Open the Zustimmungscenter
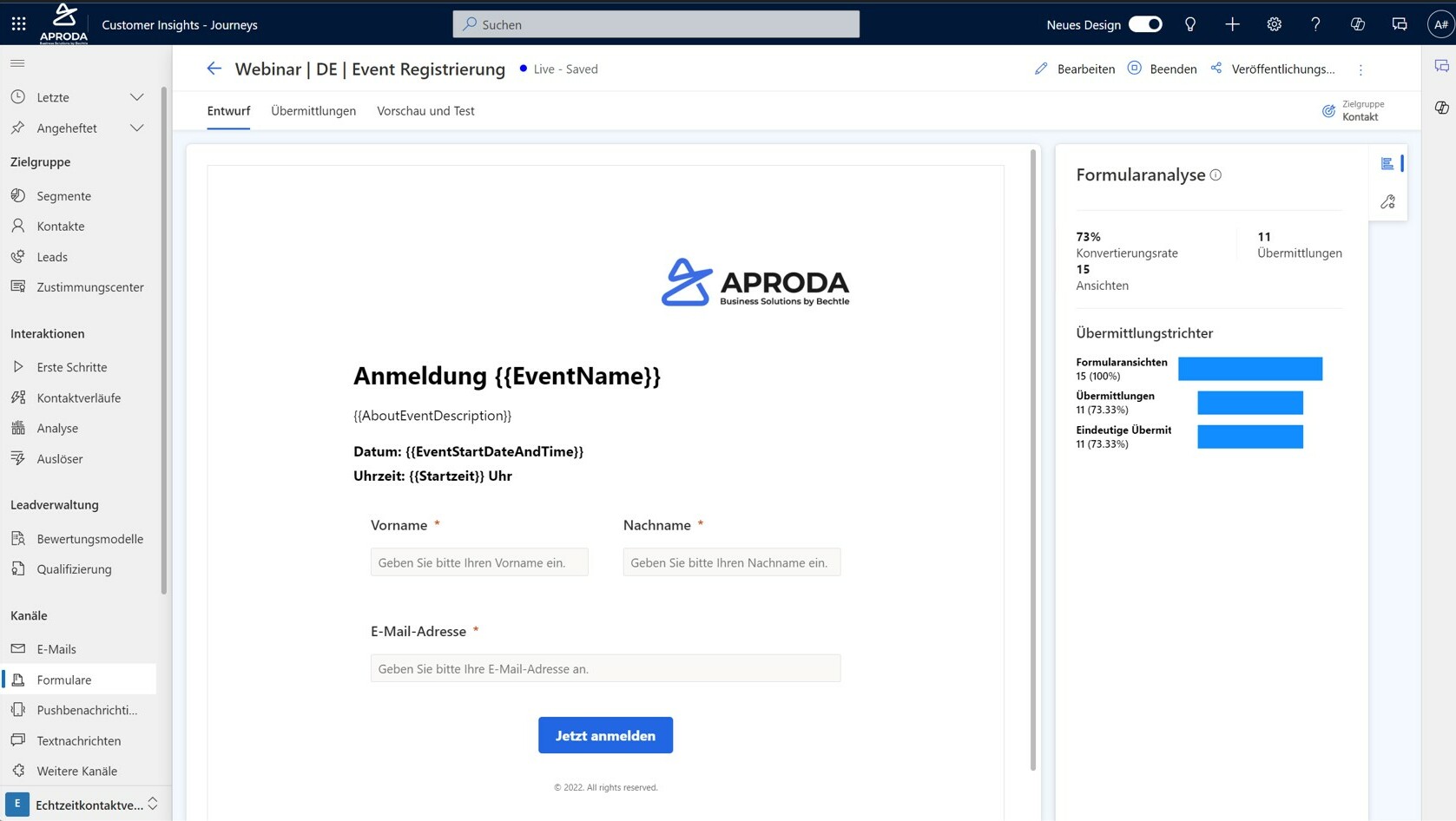The width and height of the screenshot is (1456, 821). tap(89, 286)
